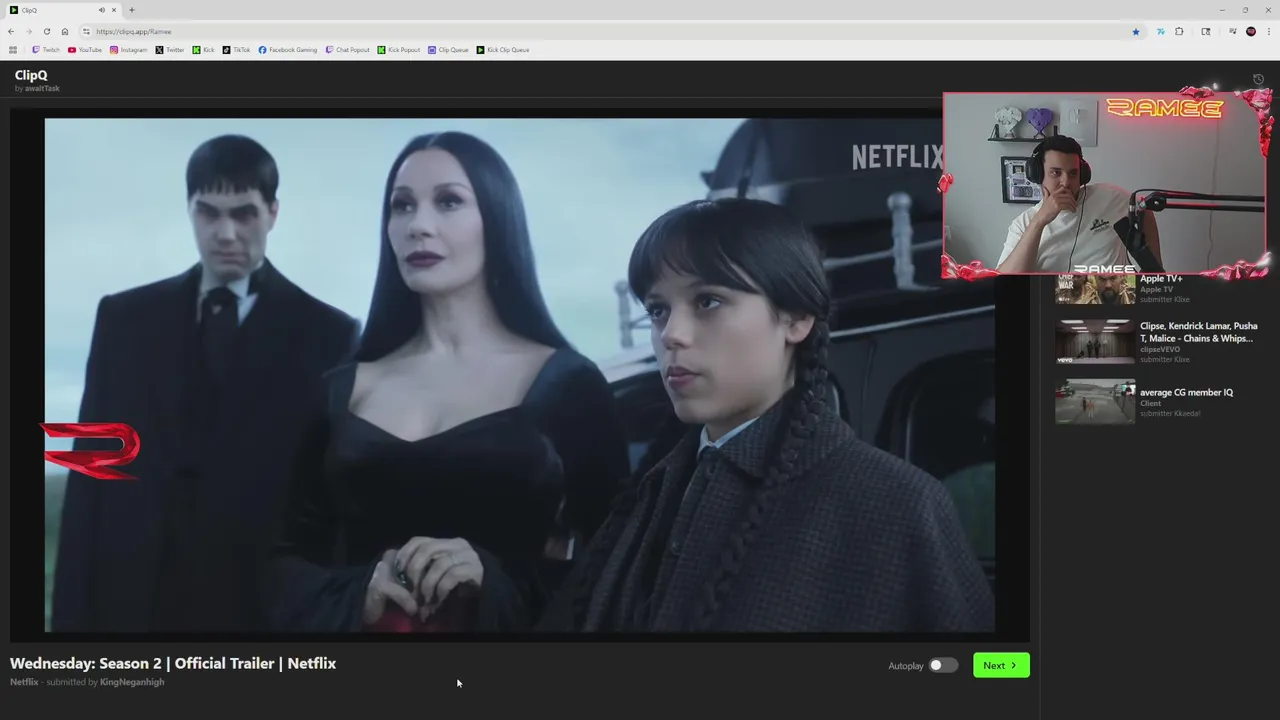
Task: Select the Clipse Chains & Whips thumbnail
Action: click(x=1095, y=341)
